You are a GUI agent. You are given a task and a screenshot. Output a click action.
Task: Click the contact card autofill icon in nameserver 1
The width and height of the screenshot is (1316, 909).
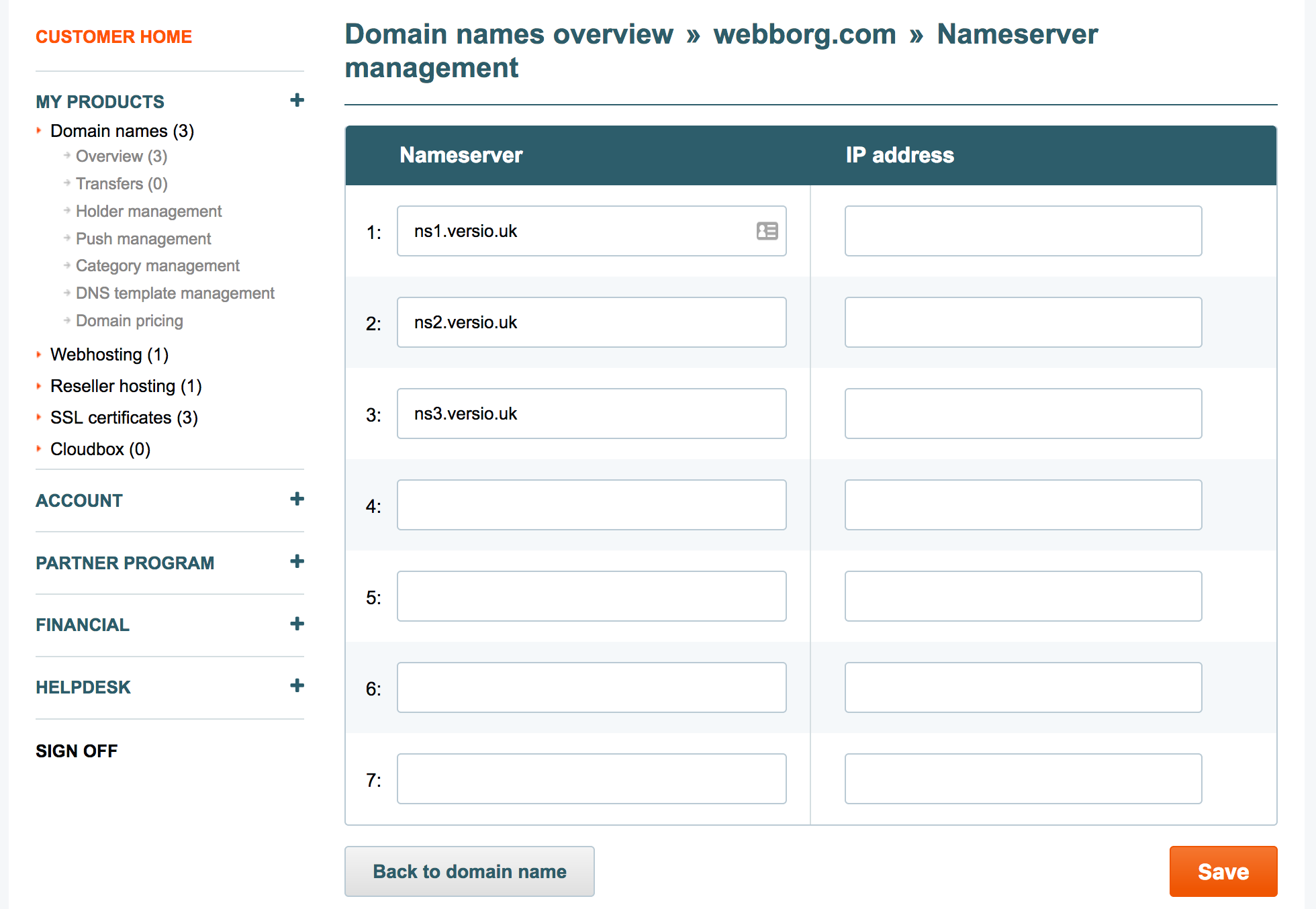pos(767,231)
